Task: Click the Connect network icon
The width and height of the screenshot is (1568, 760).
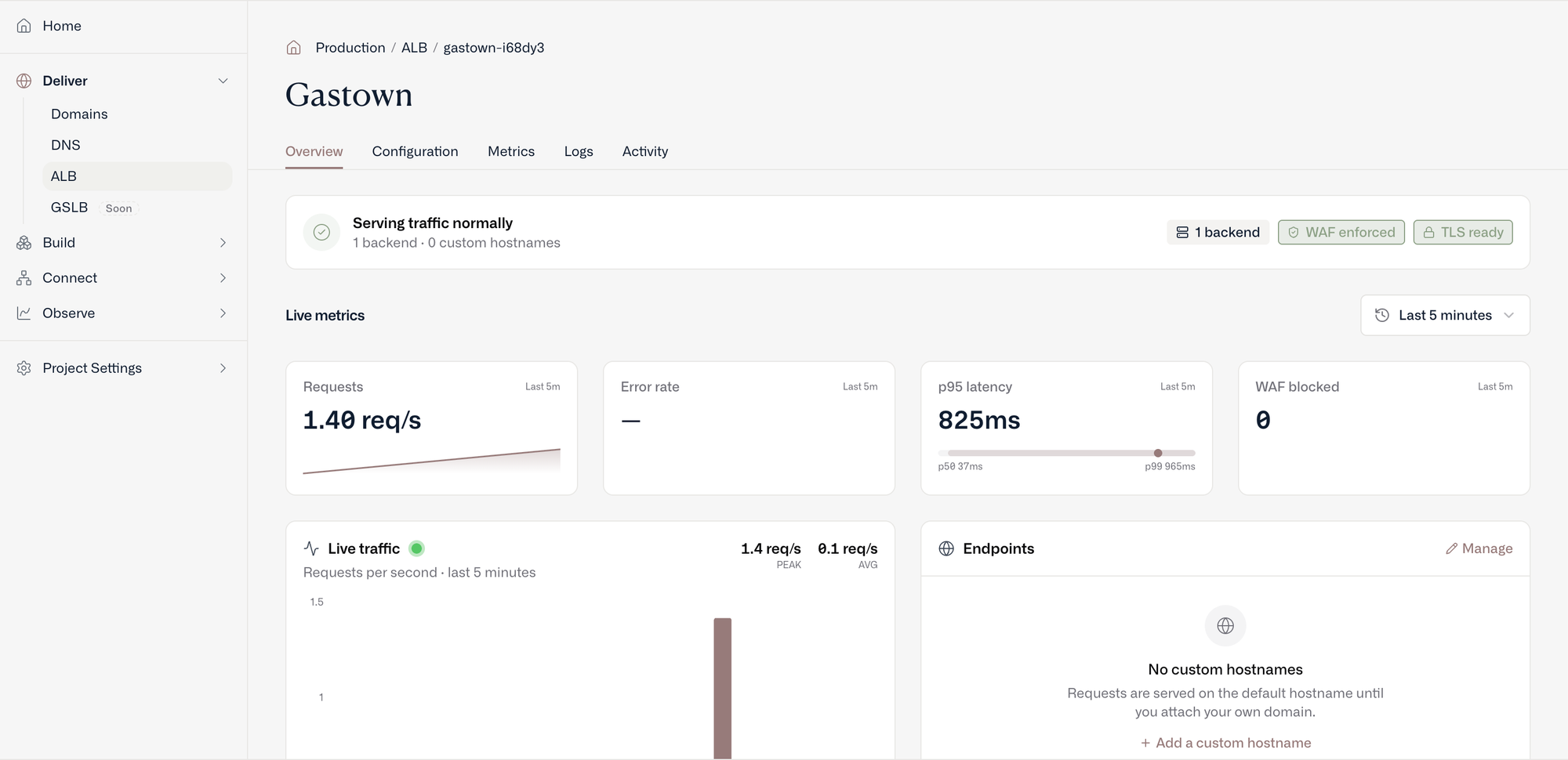Action: coord(24,278)
